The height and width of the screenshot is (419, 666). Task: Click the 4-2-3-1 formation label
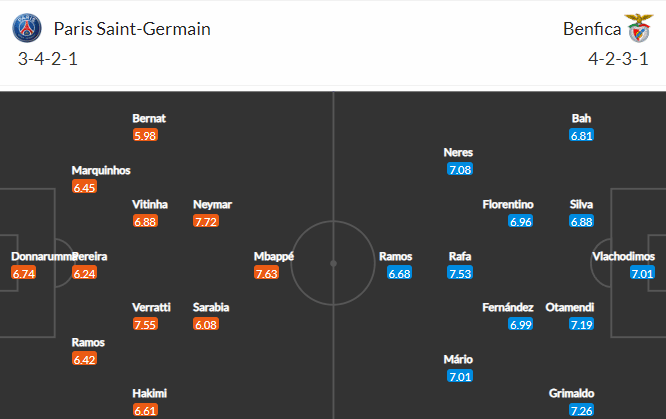click(x=618, y=59)
